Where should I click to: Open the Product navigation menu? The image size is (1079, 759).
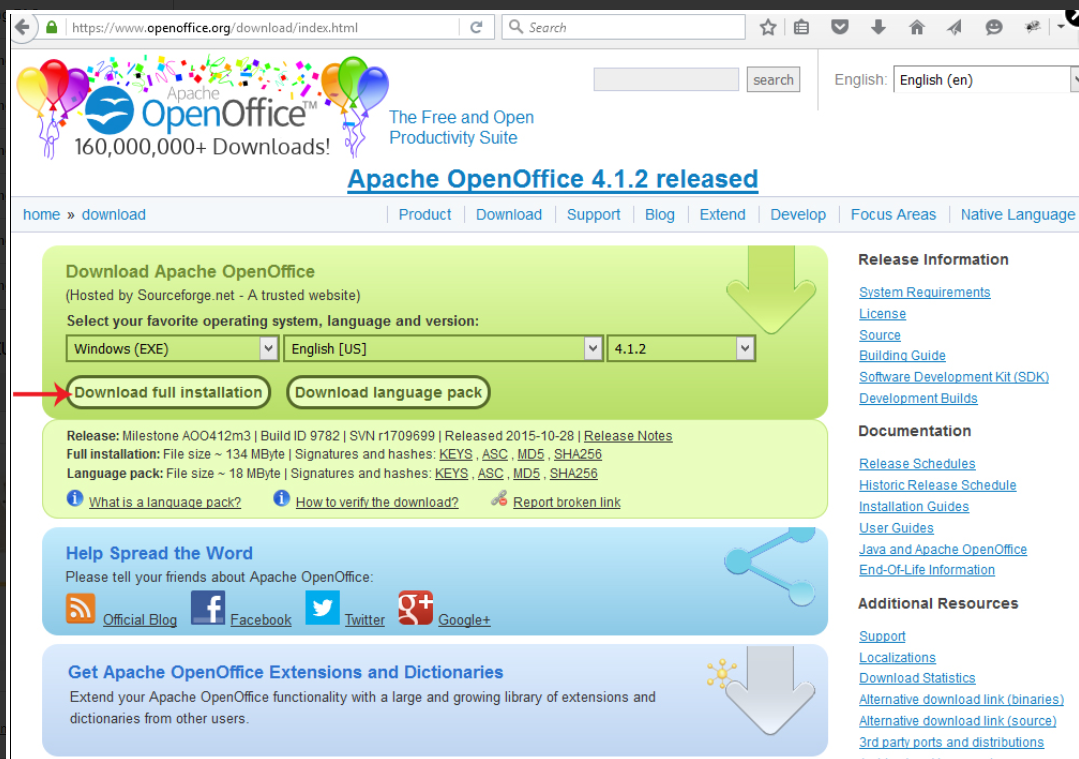coord(425,215)
